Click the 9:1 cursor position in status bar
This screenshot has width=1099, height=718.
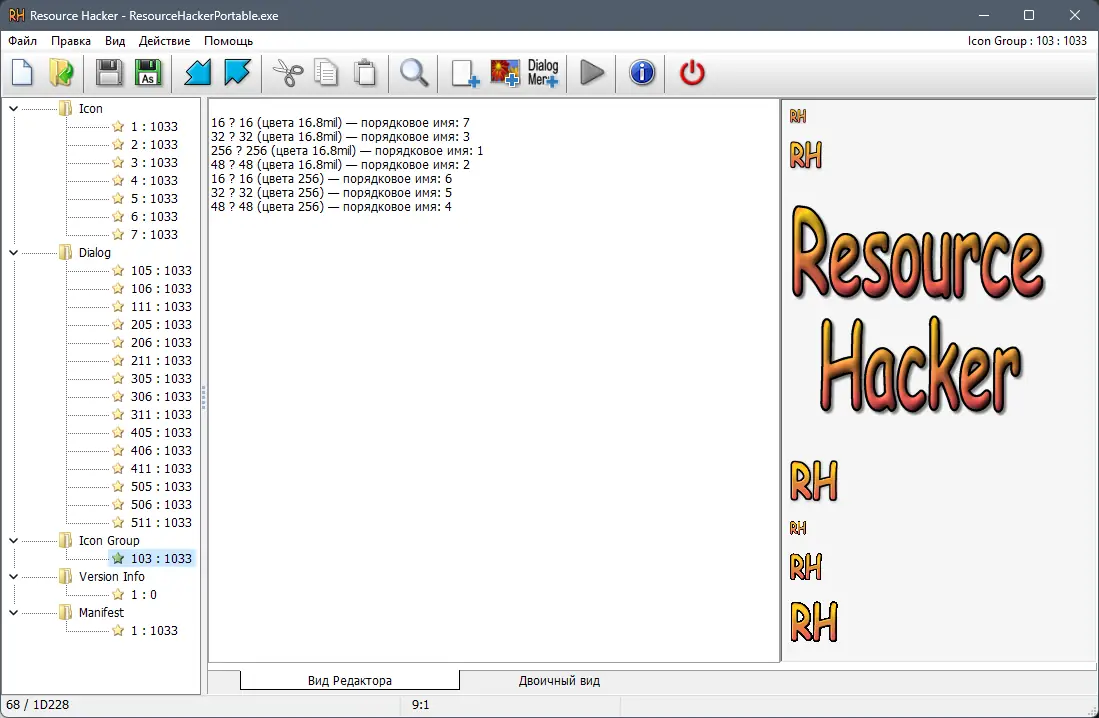tap(421, 705)
